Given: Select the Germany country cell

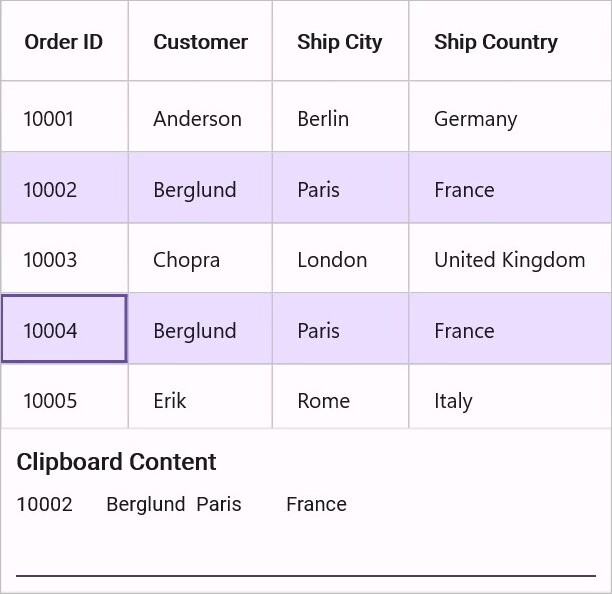Looking at the screenshot, I should click(x=510, y=116).
